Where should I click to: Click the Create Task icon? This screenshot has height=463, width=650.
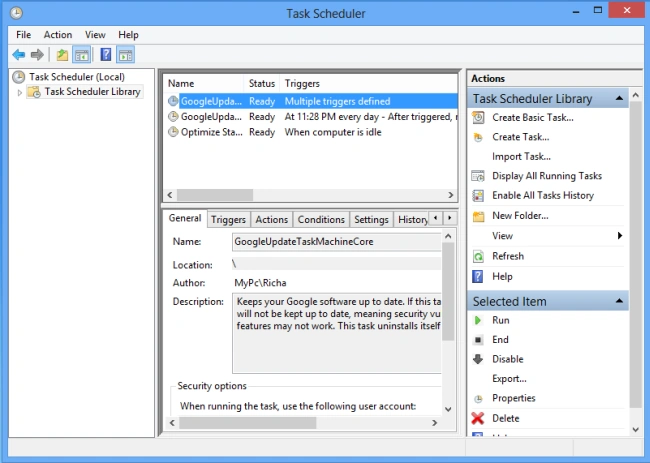[478, 137]
